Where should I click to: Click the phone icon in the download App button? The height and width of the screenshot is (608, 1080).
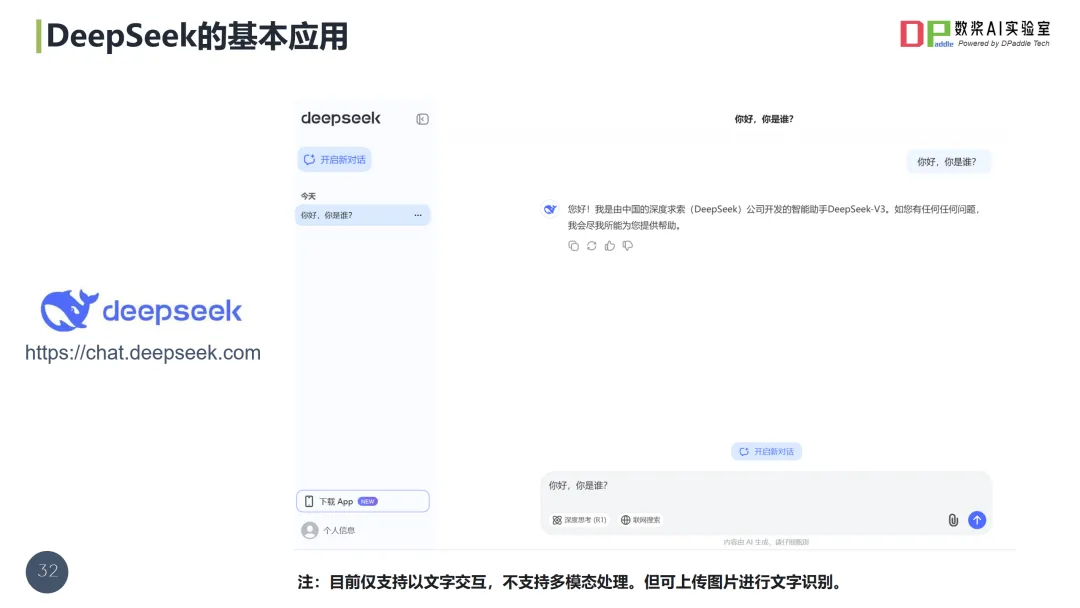tap(309, 501)
